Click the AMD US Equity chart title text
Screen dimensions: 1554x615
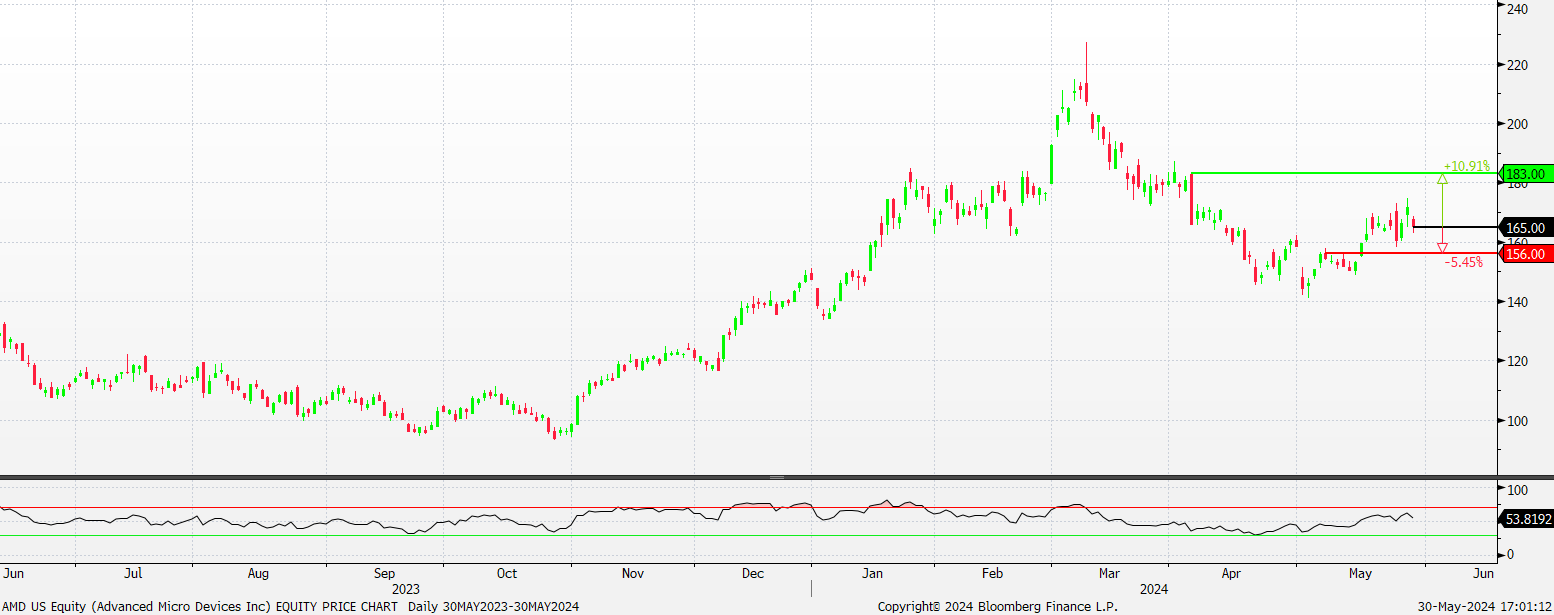pyautogui.click(x=201, y=607)
